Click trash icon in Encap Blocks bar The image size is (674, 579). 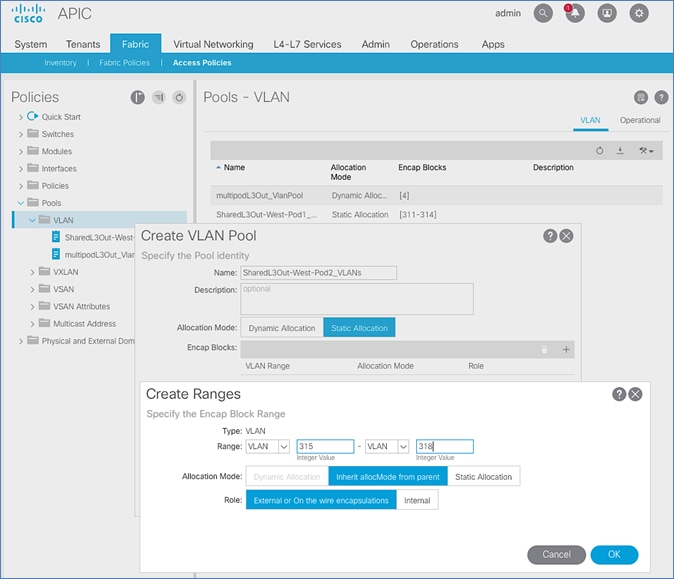544,349
